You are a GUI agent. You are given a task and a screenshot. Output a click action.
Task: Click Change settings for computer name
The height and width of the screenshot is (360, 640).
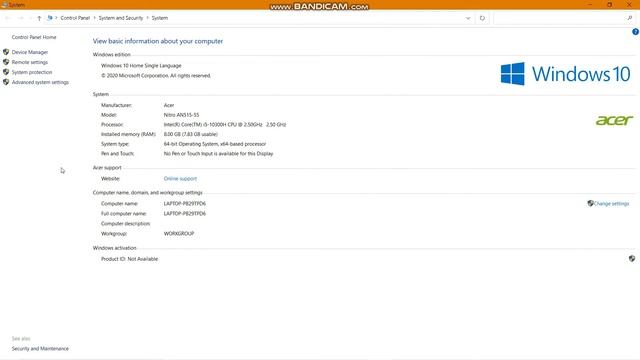(x=611, y=203)
